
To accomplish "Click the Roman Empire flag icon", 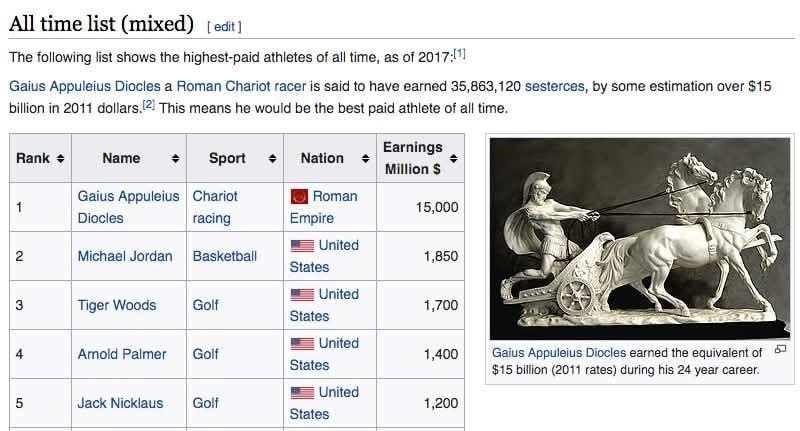I will pyautogui.click(x=299, y=196).
